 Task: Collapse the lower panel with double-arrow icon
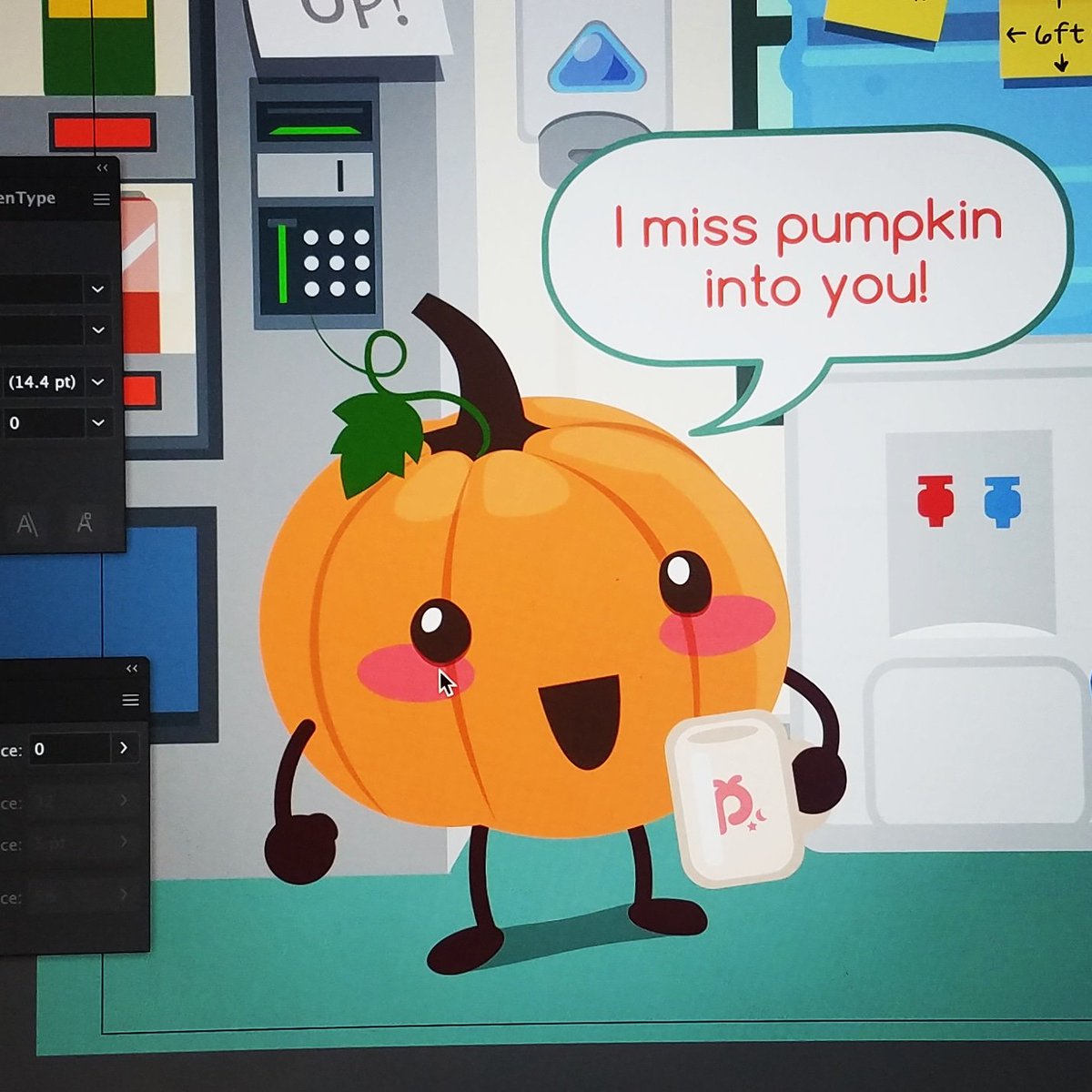[x=132, y=669]
